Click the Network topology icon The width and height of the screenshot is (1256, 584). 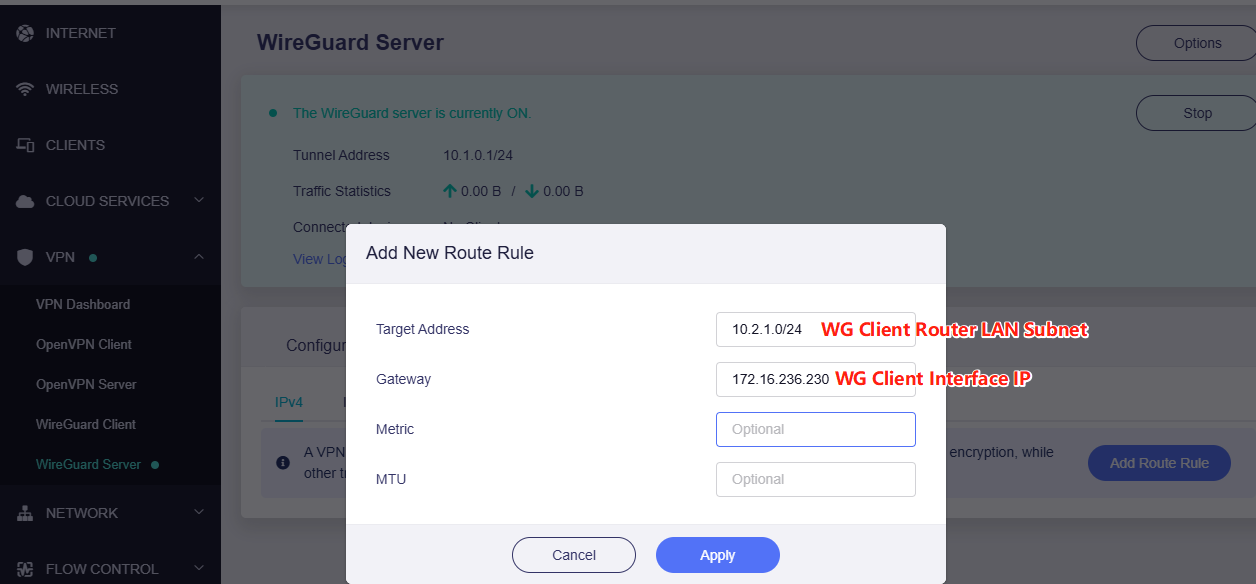[25, 513]
